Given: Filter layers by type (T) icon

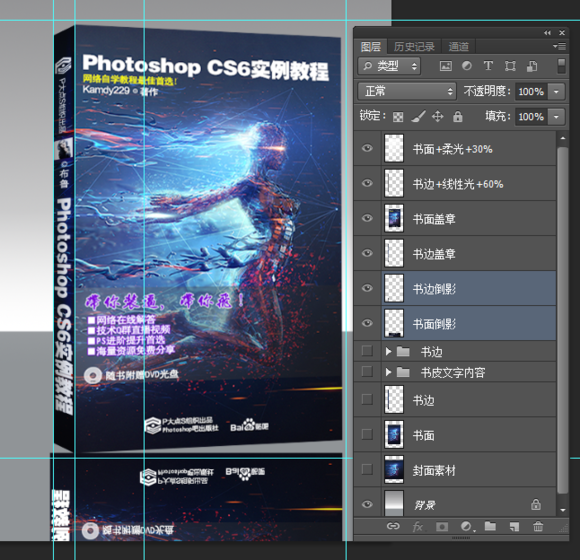Looking at the screenshot, I should pyautogui.click(x=488, y=66).
